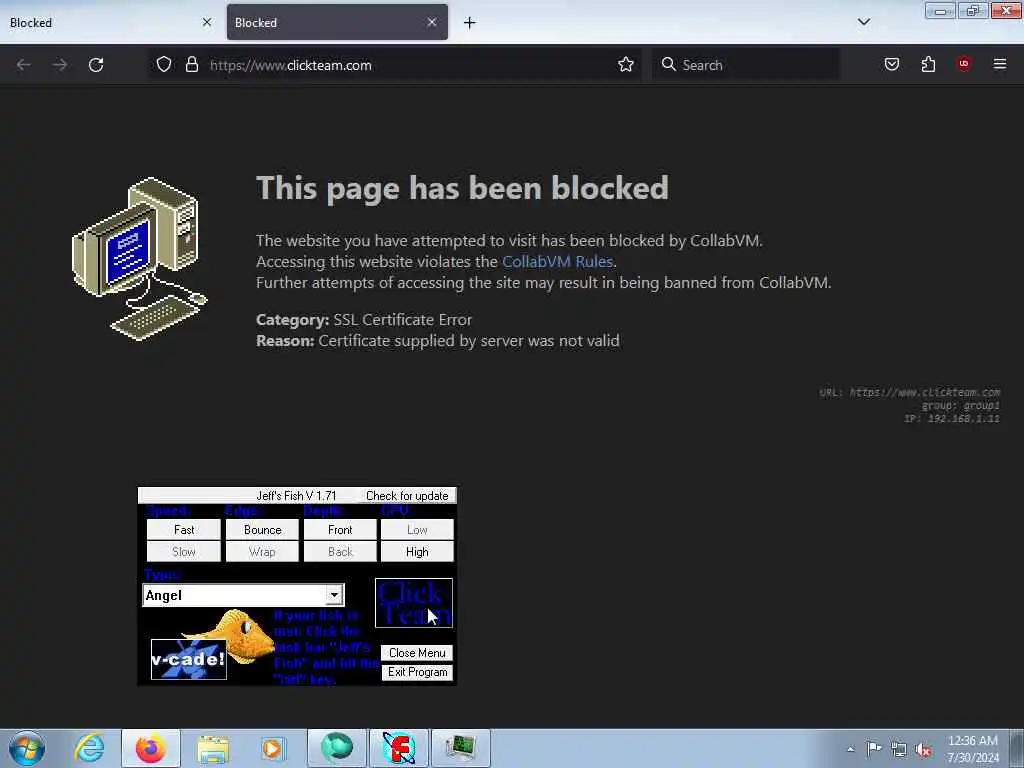Select the second Blocked tab
This screenshot has height=768, width=1024.
point(337,22)
